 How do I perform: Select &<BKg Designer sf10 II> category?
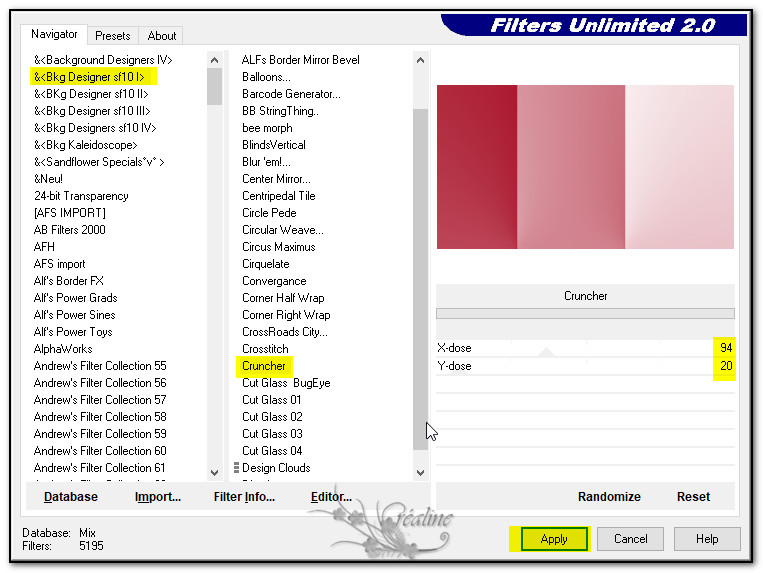click(91, 94)
